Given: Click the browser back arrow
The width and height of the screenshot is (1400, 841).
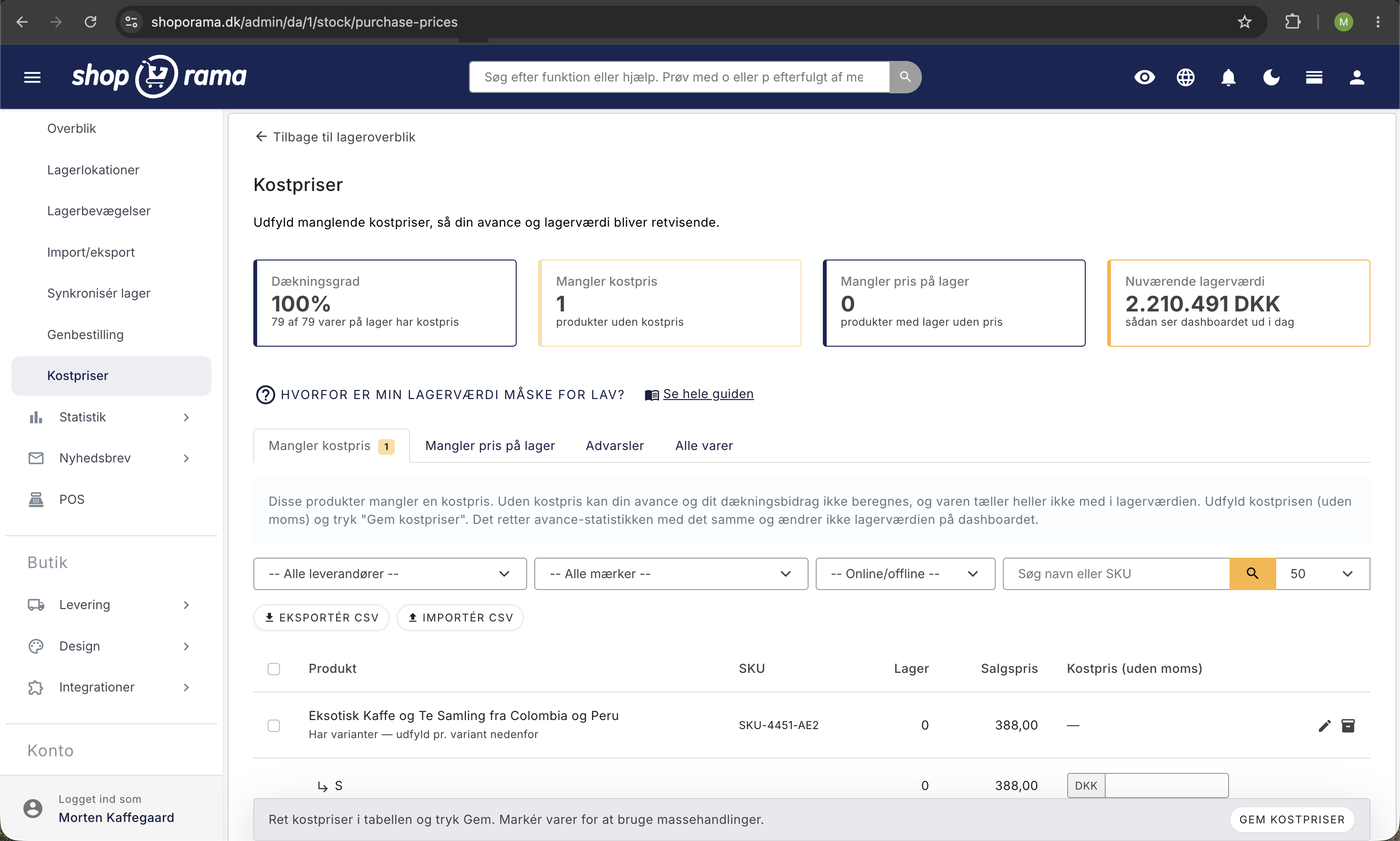Looking at the screenshot, I should tap(22, 21).
